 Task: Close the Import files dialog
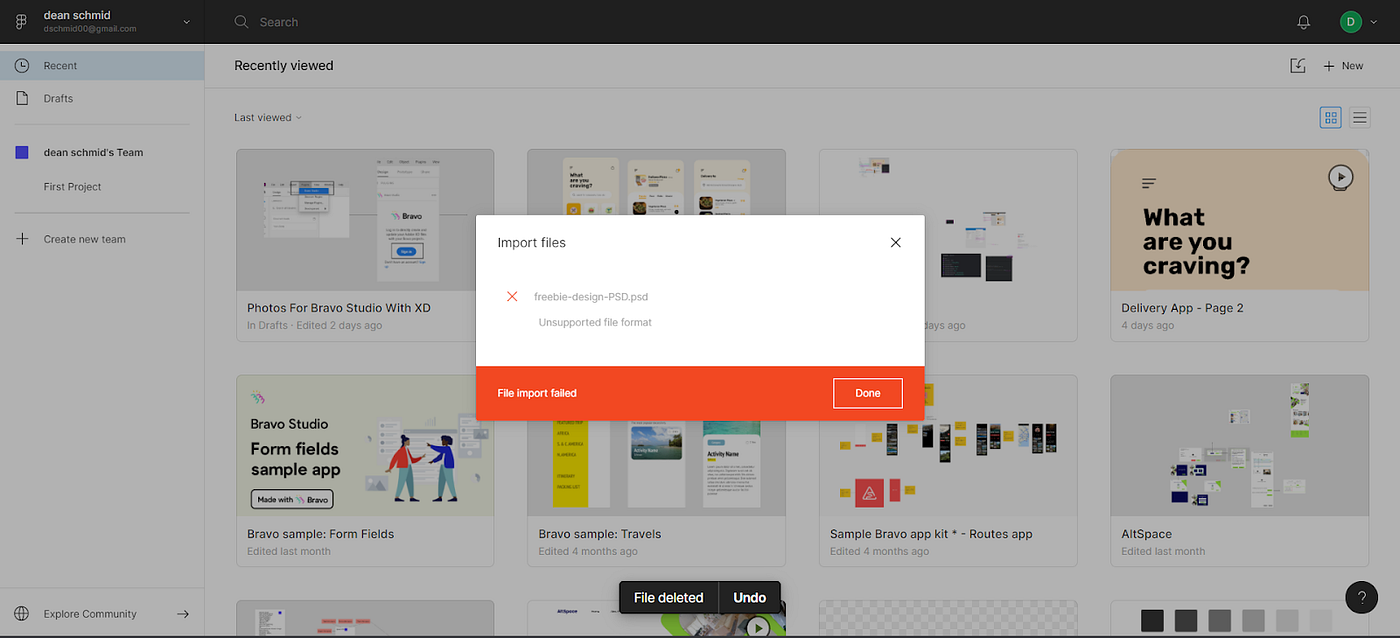pyautogui.click(x=895, y=243)
